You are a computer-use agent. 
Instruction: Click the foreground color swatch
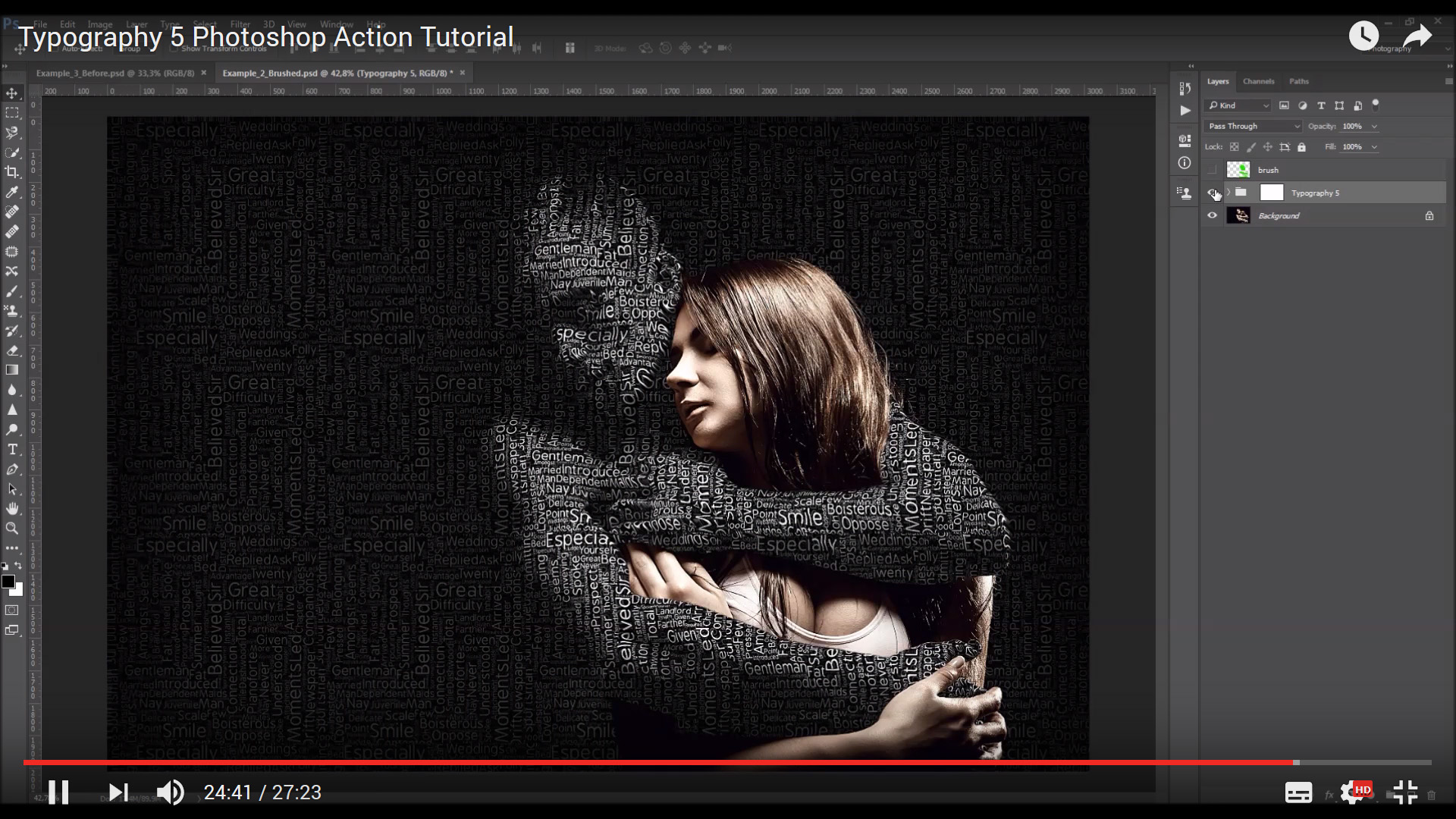[8, 582]
